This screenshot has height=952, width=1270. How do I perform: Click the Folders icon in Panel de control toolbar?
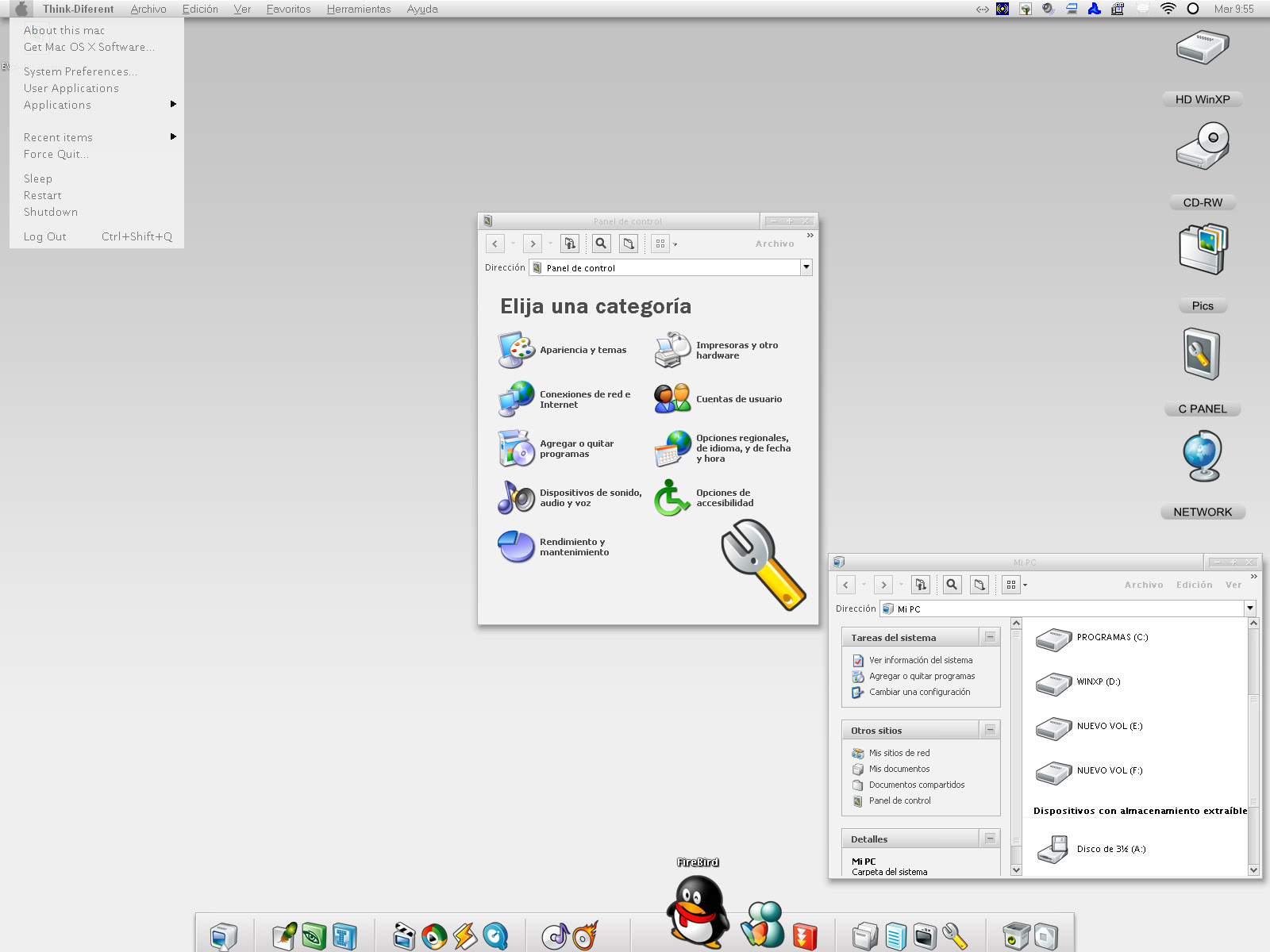[x=629, y=244]
